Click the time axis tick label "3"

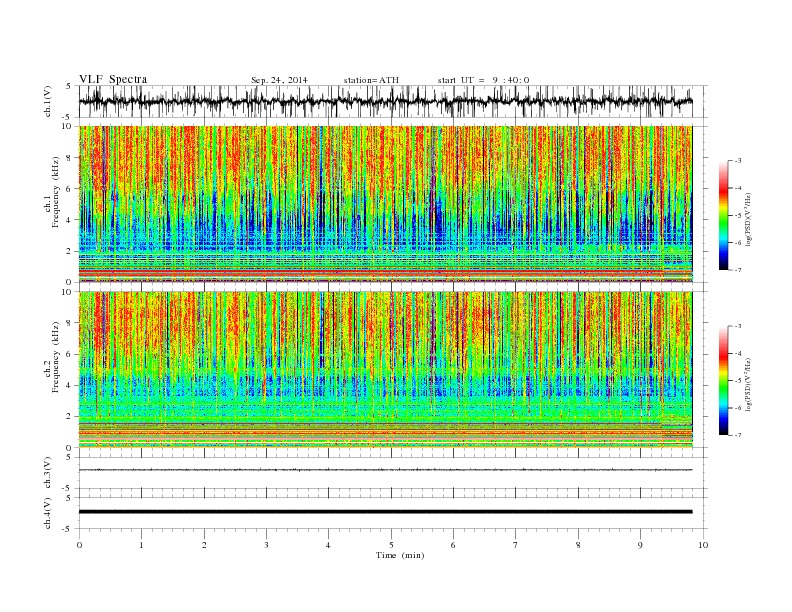(266, 545)
